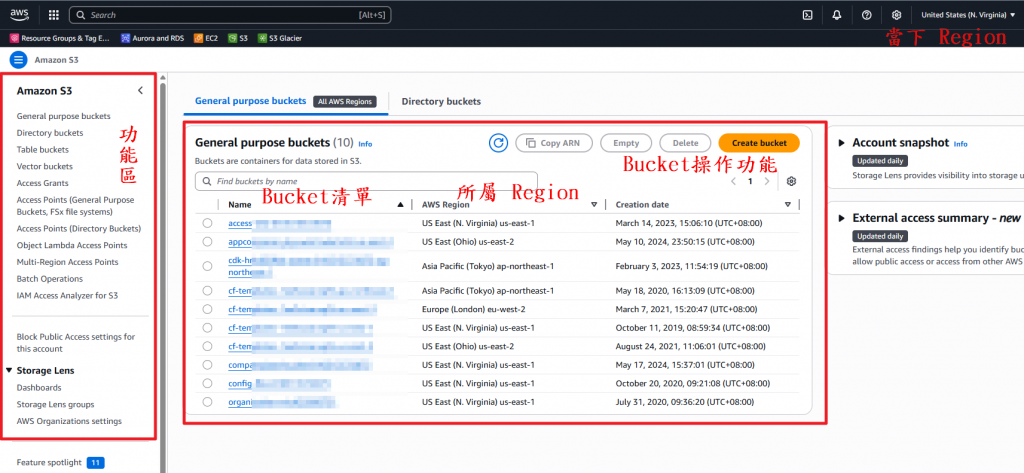Select the bucket starting with 'config'
Viewport: 1024px width, 473px height.
[207, 383]
